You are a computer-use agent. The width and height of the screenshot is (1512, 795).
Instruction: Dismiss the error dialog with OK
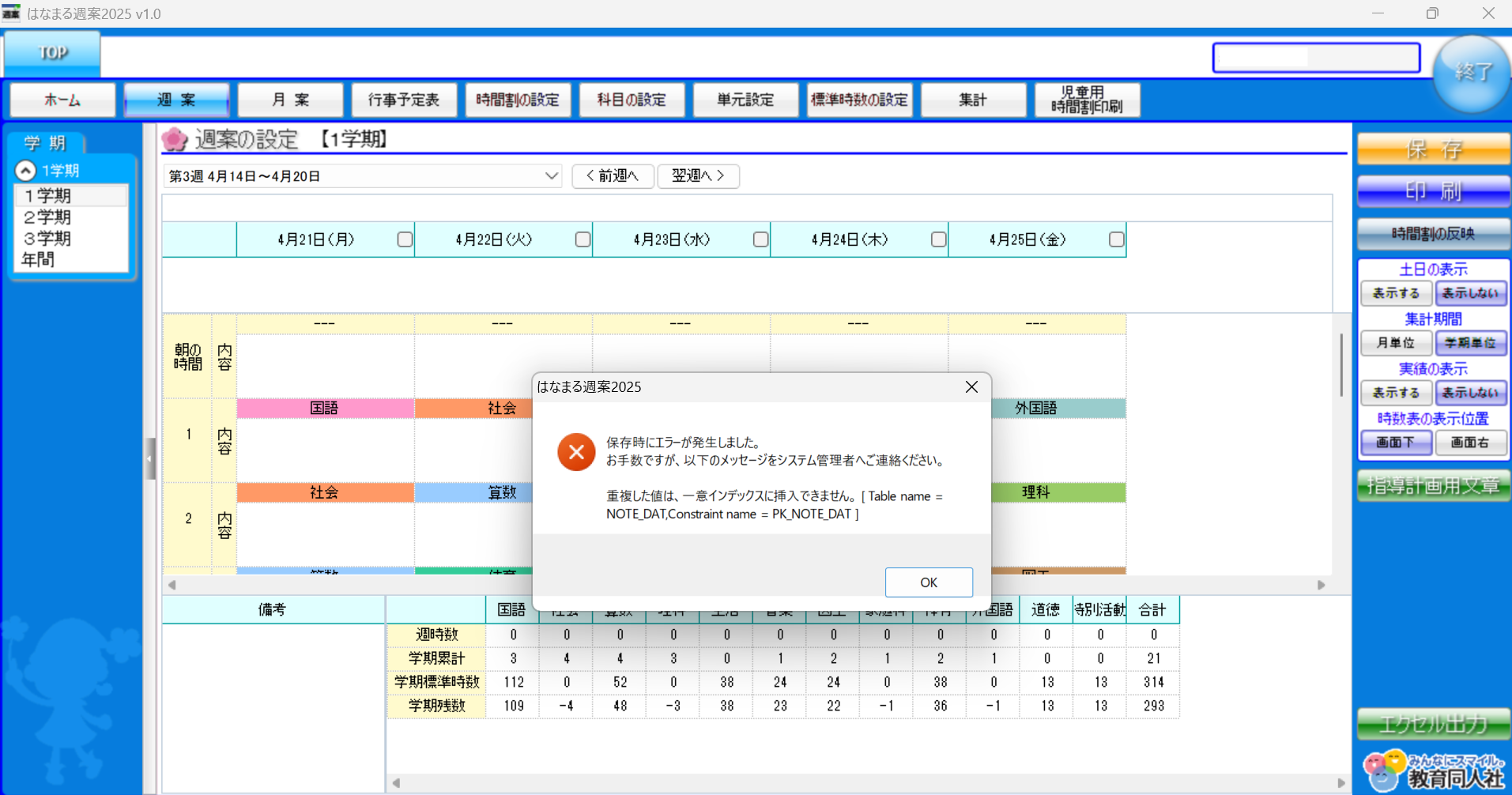929,582
